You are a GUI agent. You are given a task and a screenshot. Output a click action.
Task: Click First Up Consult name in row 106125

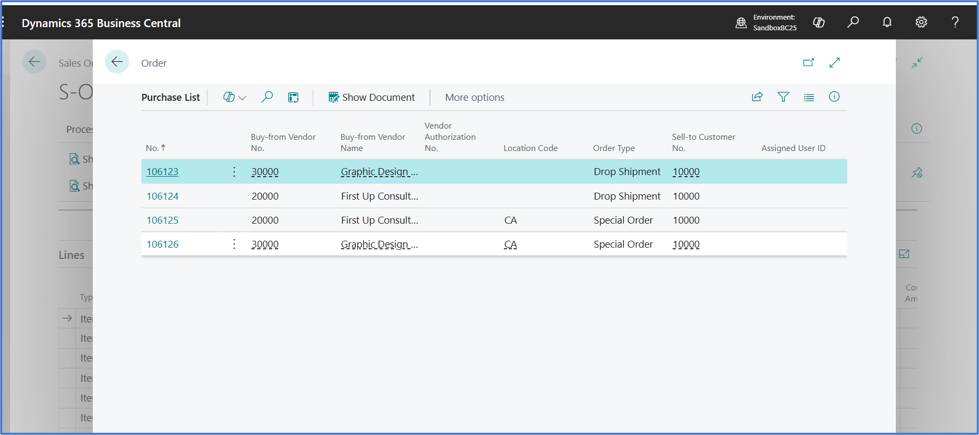pos(380,220)
